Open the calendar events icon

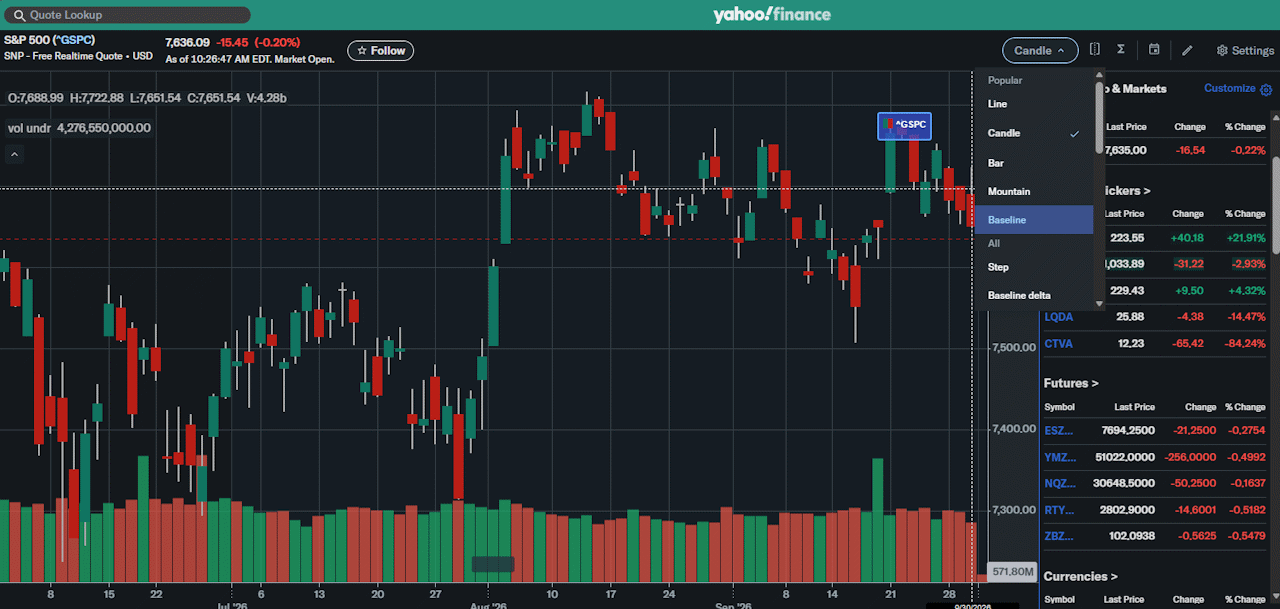[x=1154, y=49]
